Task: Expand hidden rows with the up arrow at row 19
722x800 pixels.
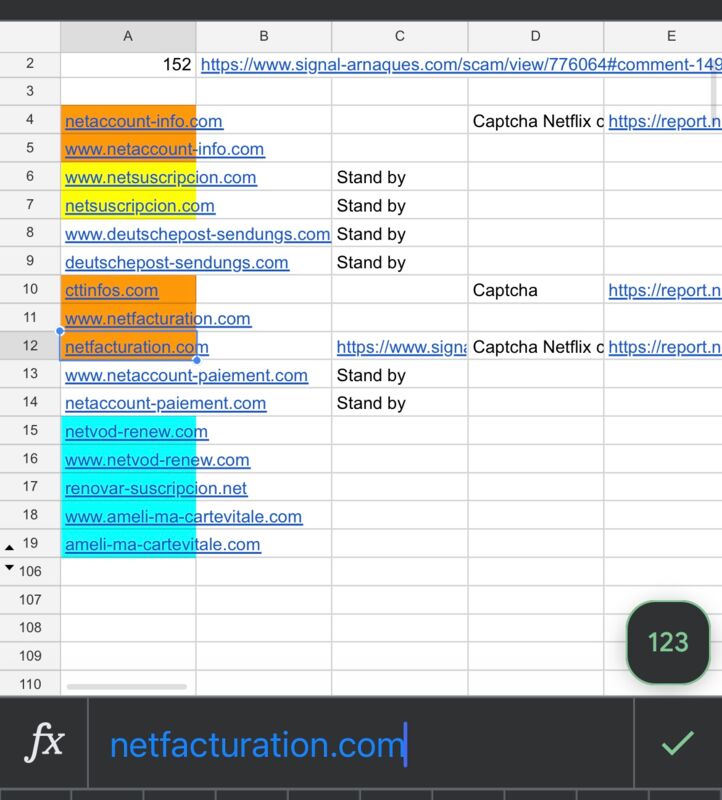Action: (x=9, y=547)
